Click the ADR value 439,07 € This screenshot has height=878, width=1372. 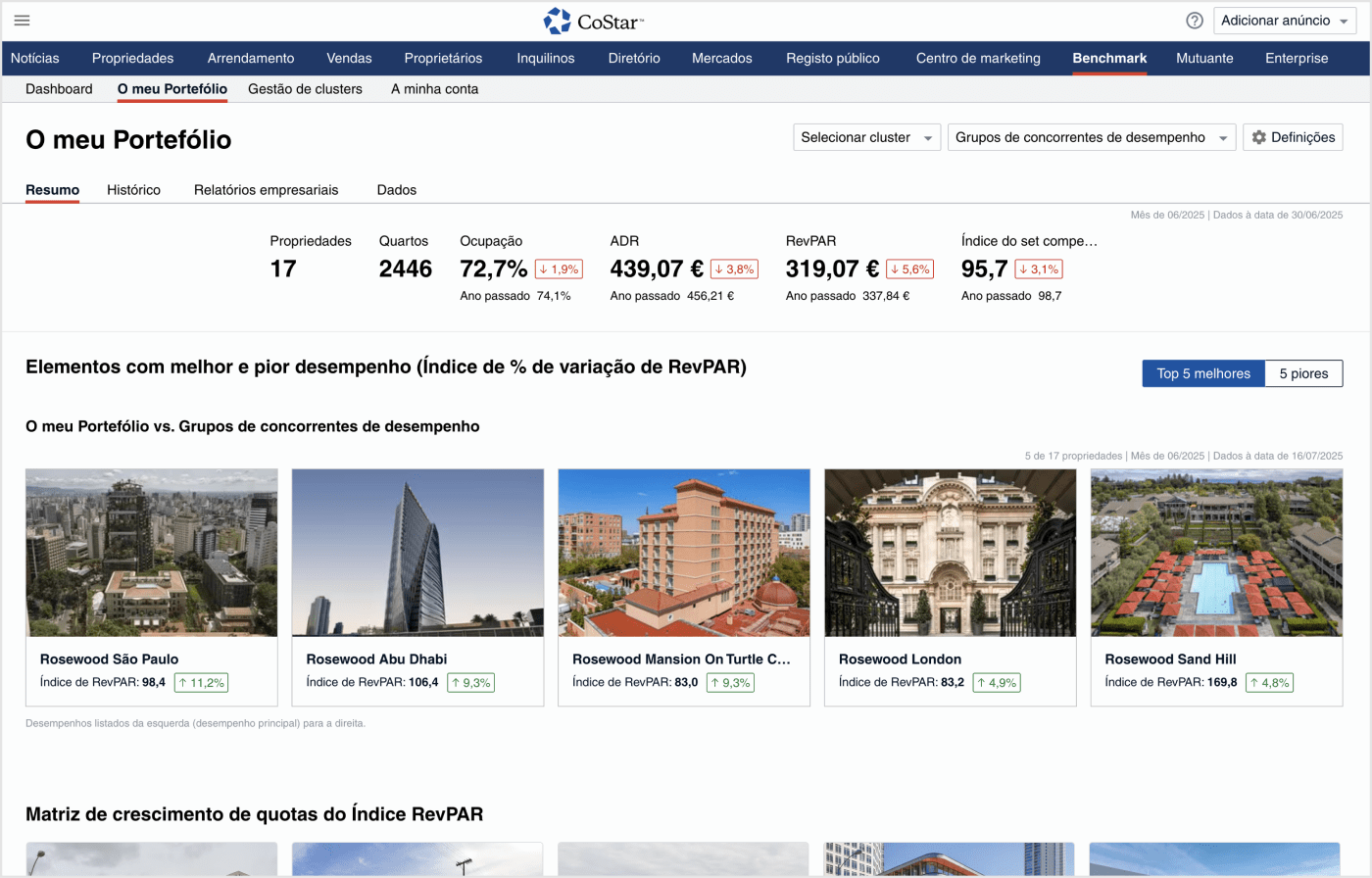(657, 268)
